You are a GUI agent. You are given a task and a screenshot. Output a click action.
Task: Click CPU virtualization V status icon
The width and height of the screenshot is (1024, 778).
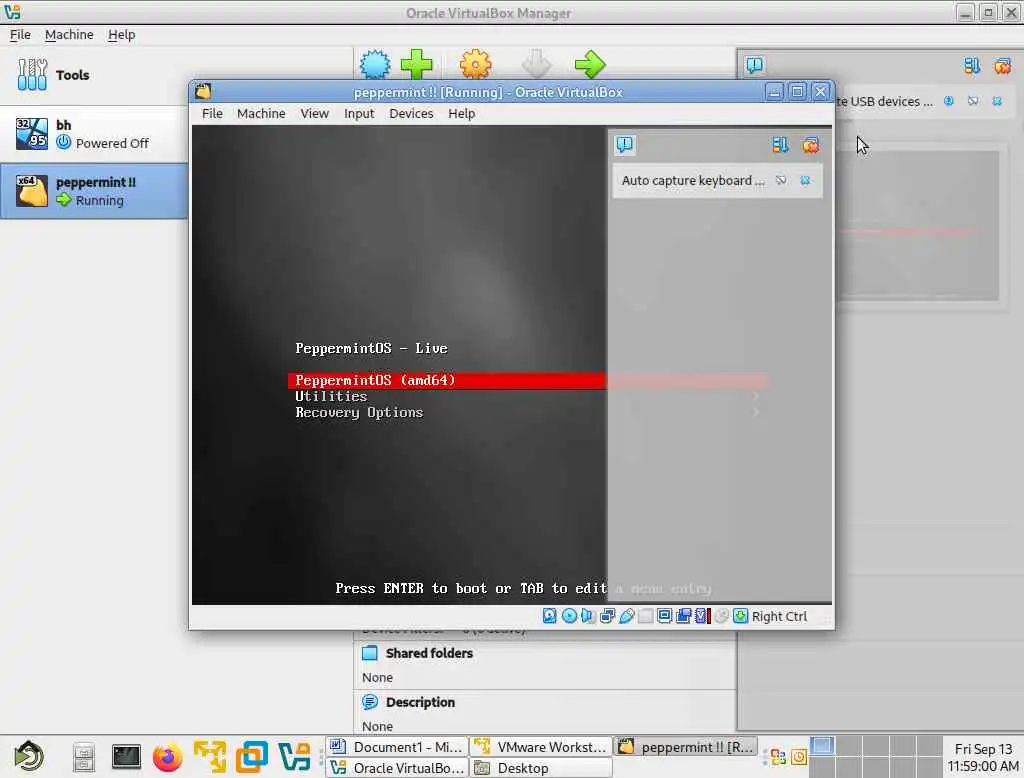point(703,616)
